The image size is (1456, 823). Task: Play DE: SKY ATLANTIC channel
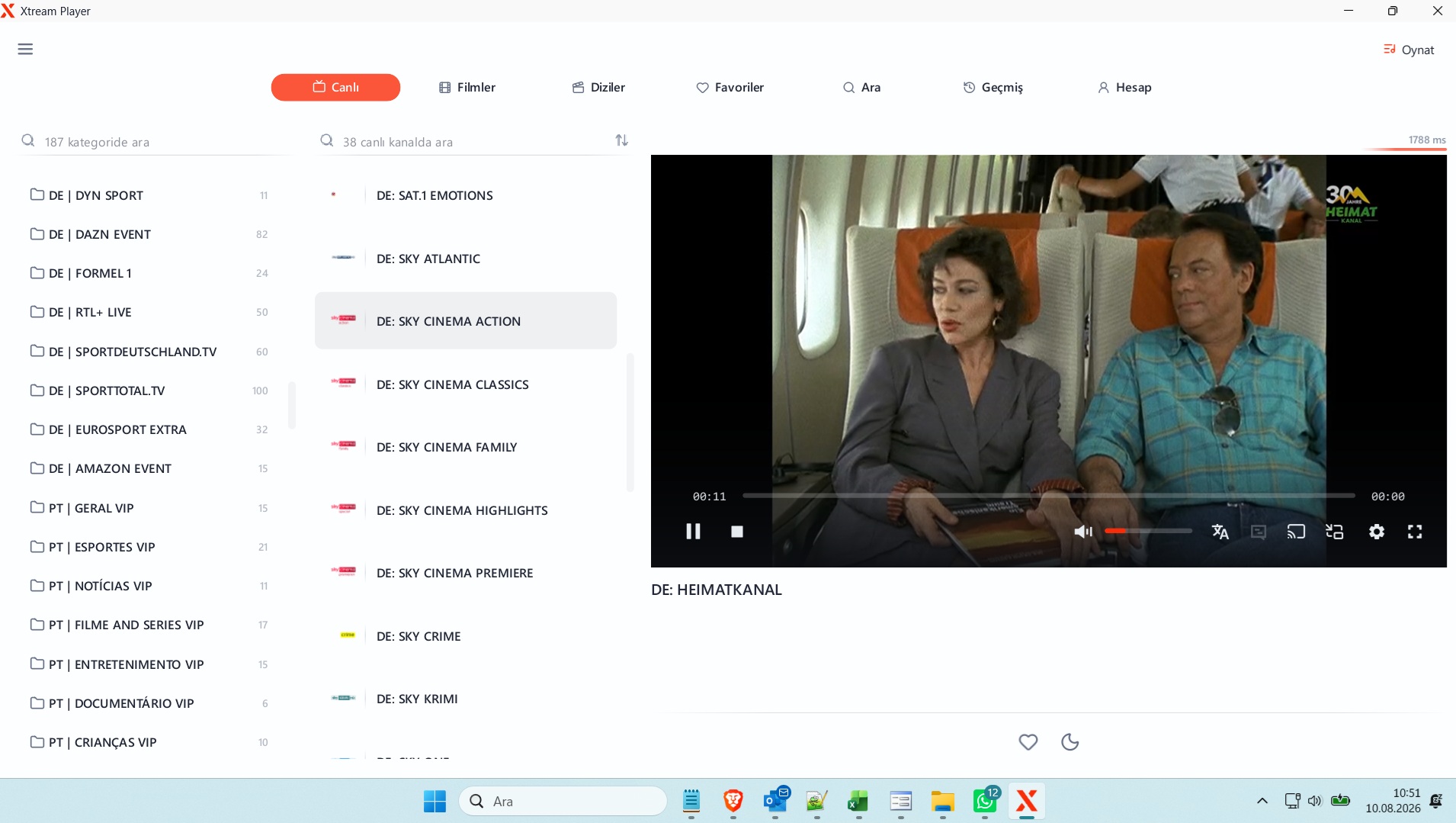(466, 259)
